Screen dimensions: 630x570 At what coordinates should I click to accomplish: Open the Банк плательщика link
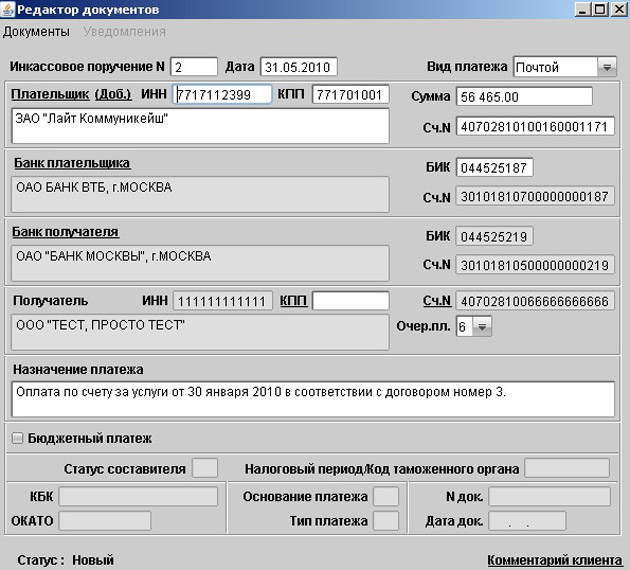coord(72,163)
